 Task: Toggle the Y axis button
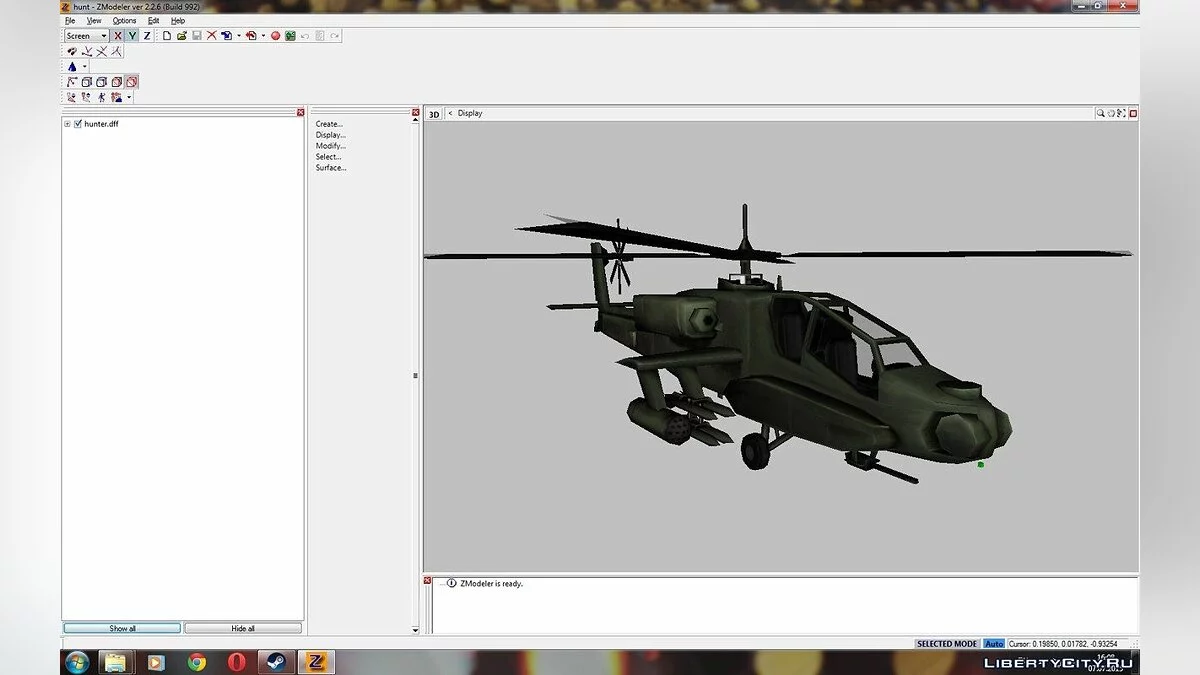coord(132,36)
